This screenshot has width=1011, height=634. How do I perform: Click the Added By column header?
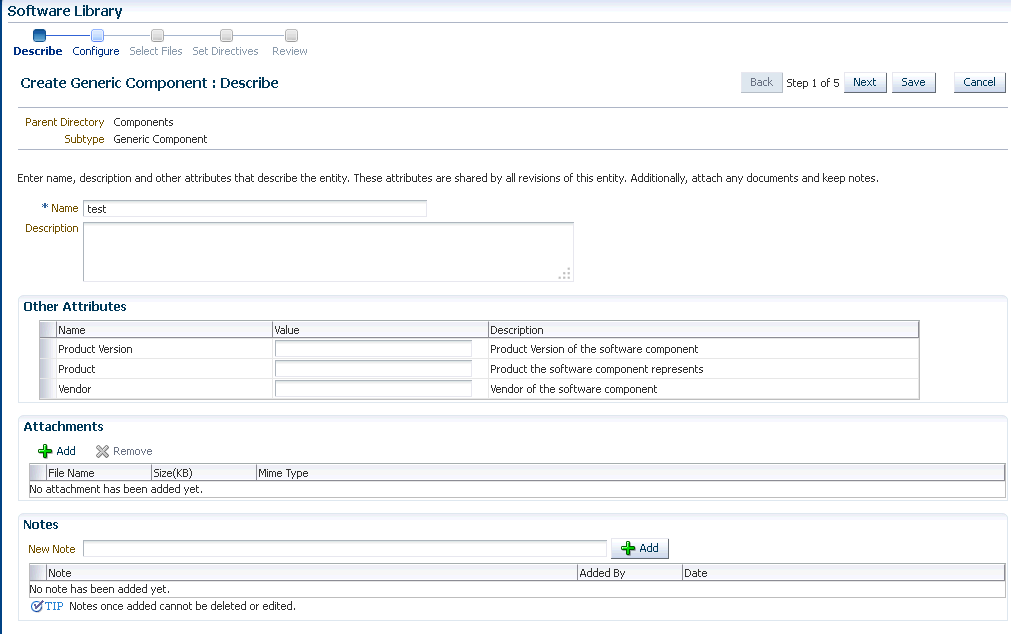[630, 573]
